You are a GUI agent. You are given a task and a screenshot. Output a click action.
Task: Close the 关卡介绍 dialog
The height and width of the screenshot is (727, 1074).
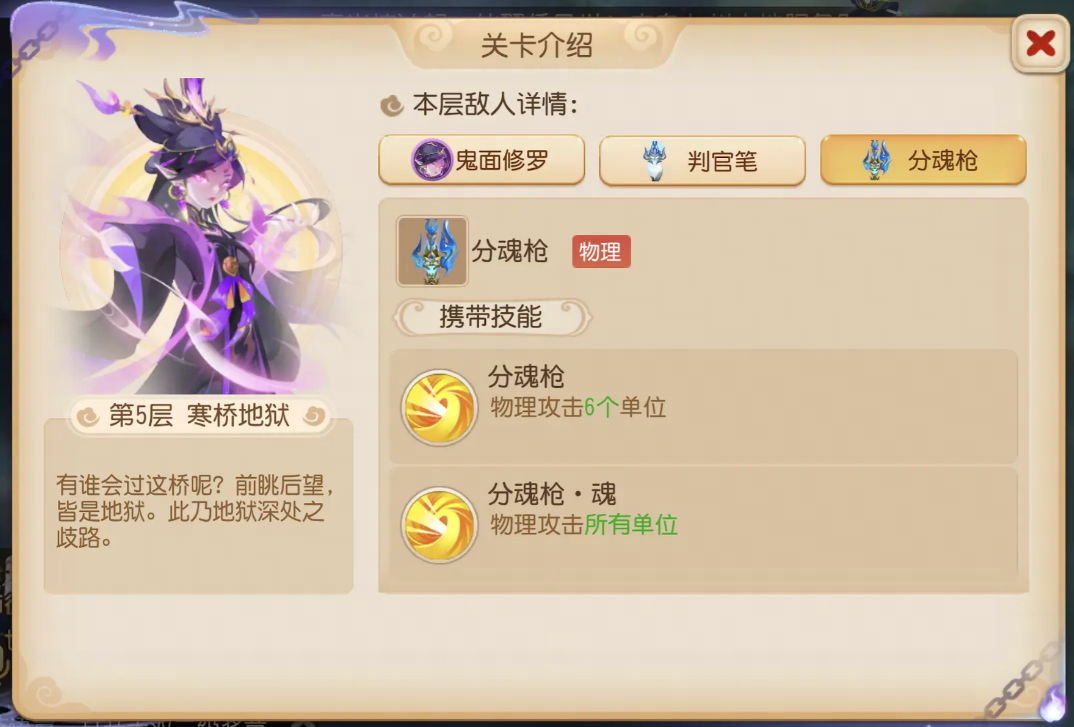[1040, 44]
